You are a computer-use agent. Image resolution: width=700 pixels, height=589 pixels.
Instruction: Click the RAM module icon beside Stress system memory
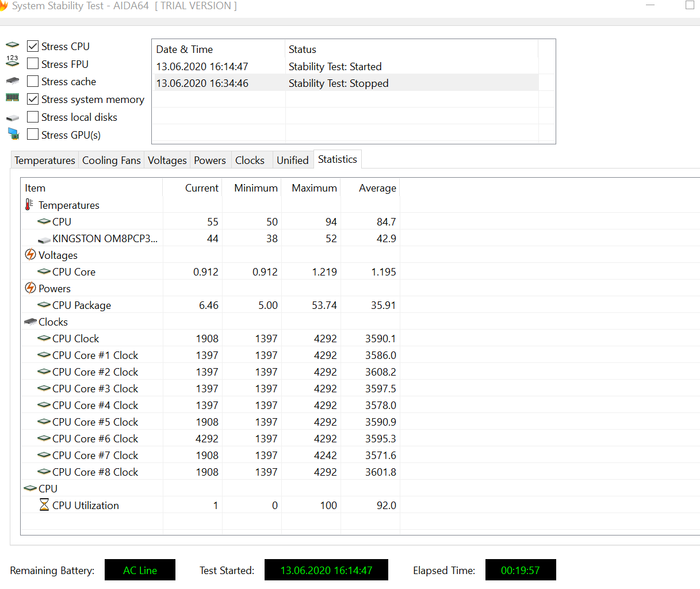[x=12, y=97]
